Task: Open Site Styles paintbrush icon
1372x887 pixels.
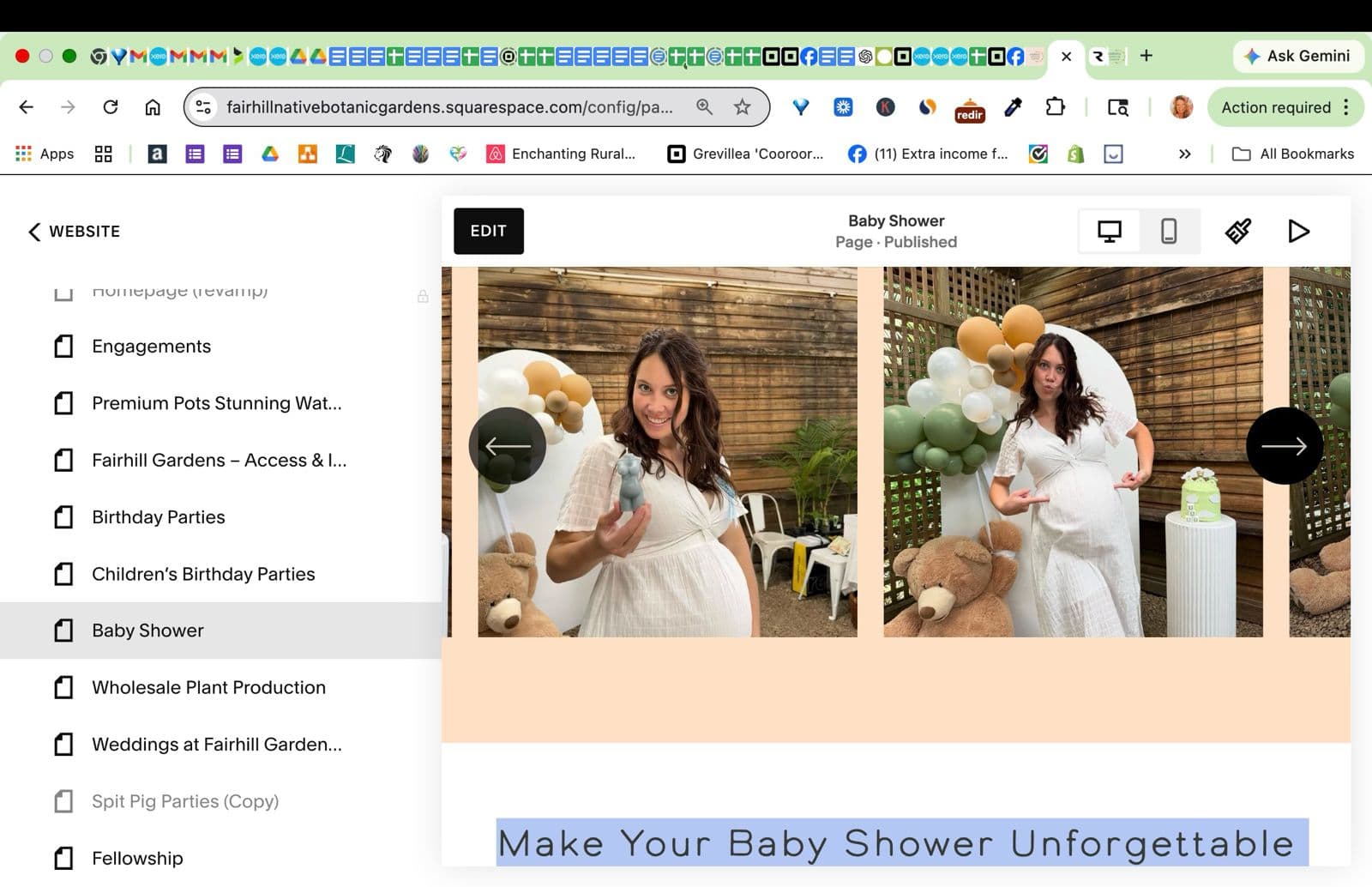Action: (1238, 231)
